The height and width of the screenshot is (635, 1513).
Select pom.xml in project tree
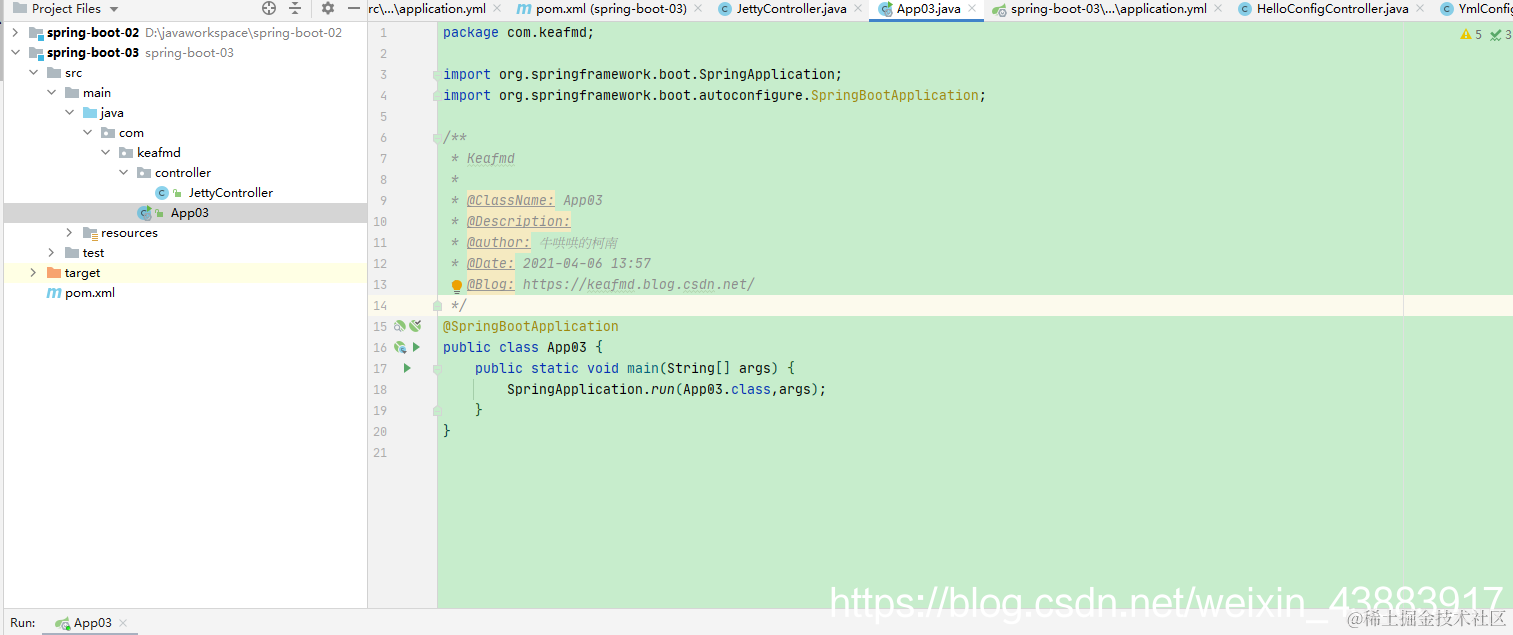coord(90,293)
